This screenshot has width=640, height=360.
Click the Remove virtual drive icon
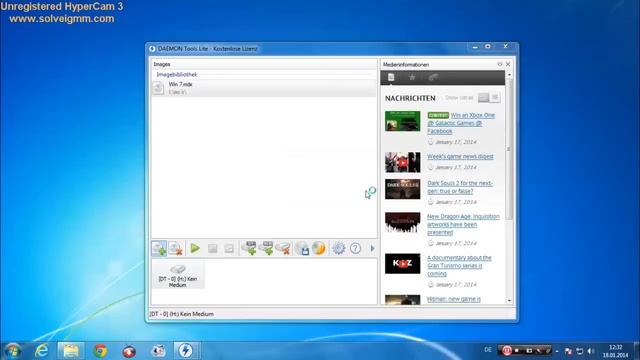[x=283, y=248]
